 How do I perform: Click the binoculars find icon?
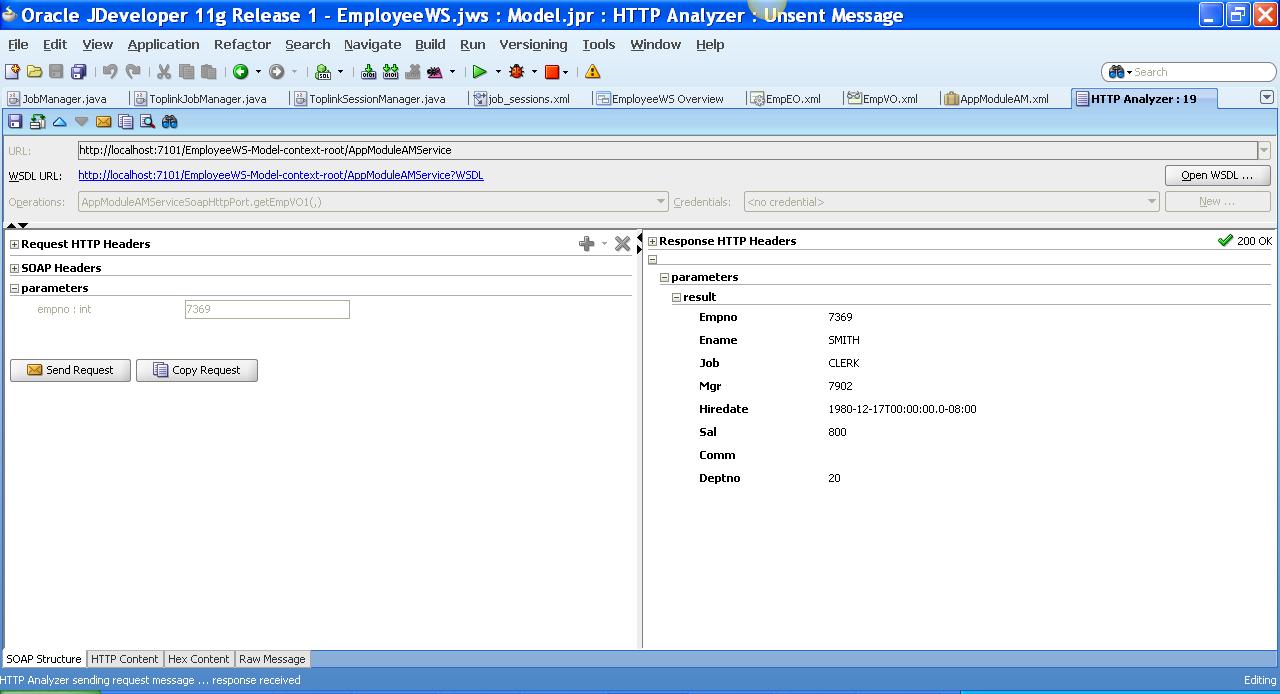[170, 122]
